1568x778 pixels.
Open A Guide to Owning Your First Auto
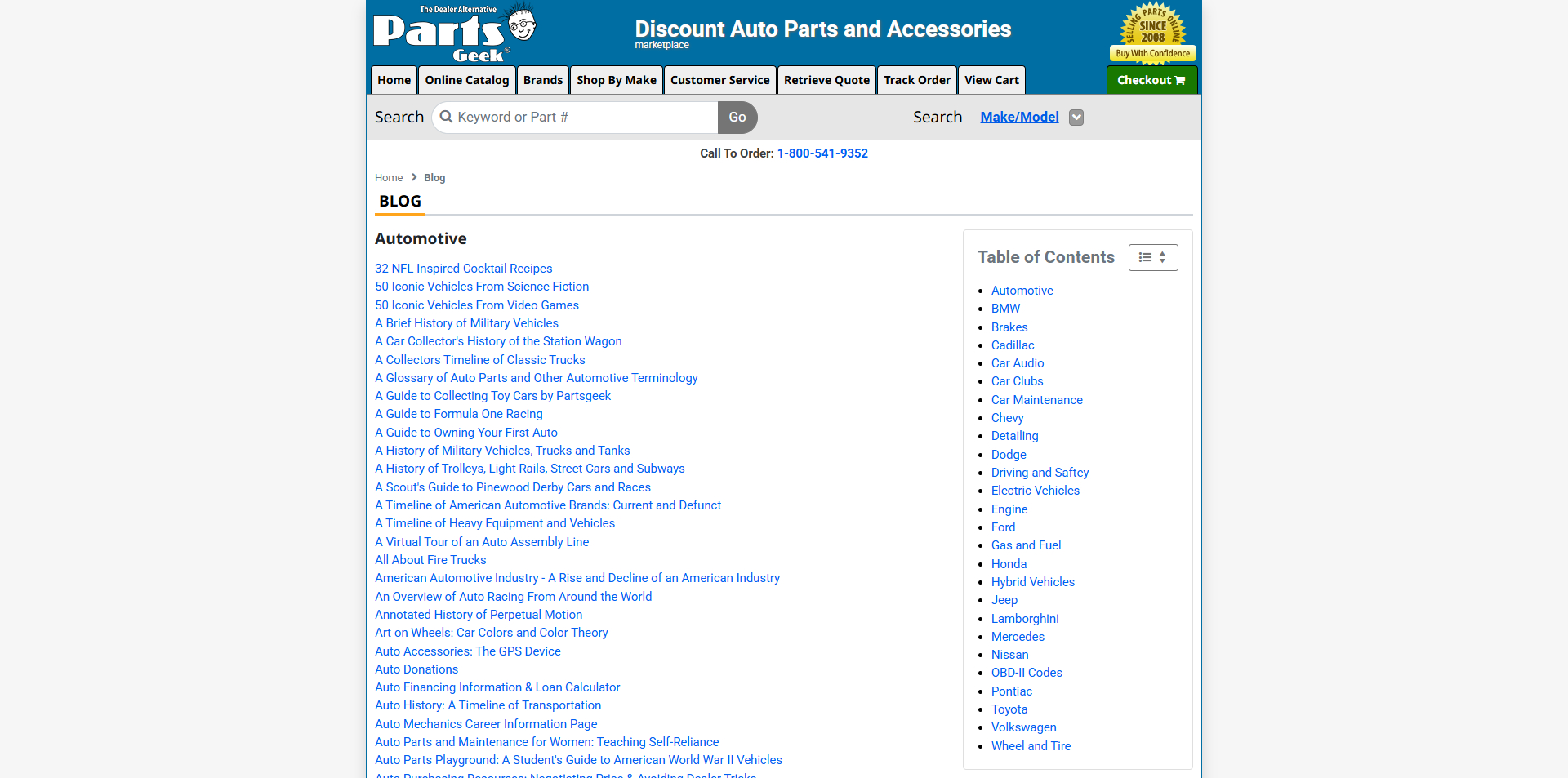coord(466,433)
